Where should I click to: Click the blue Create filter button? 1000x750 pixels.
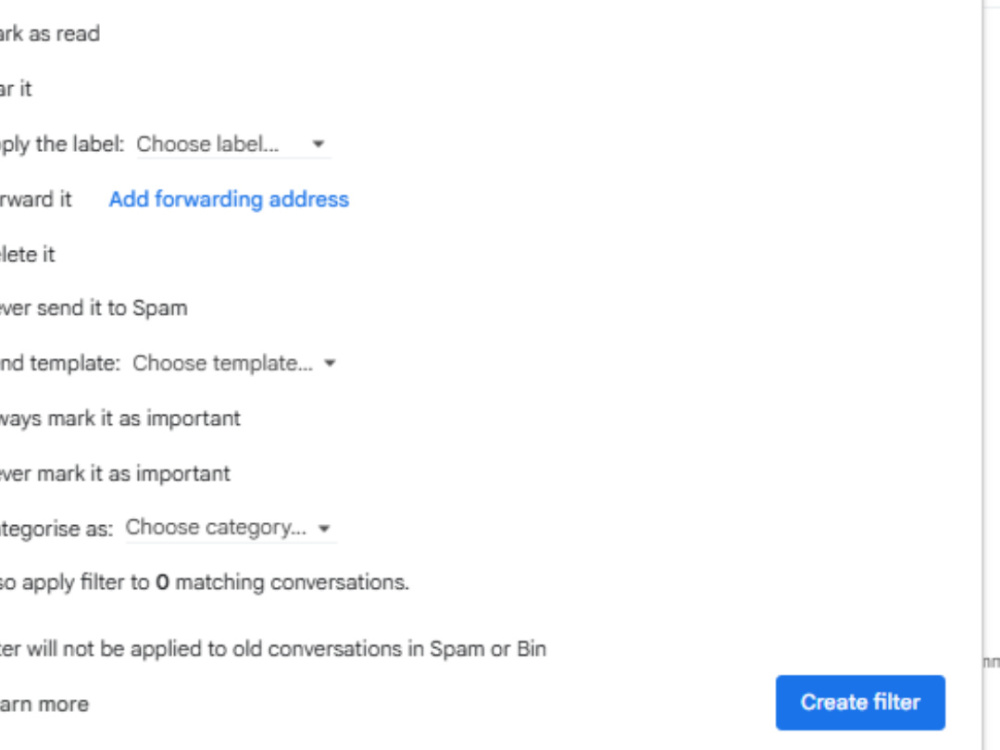coord(860,702)
